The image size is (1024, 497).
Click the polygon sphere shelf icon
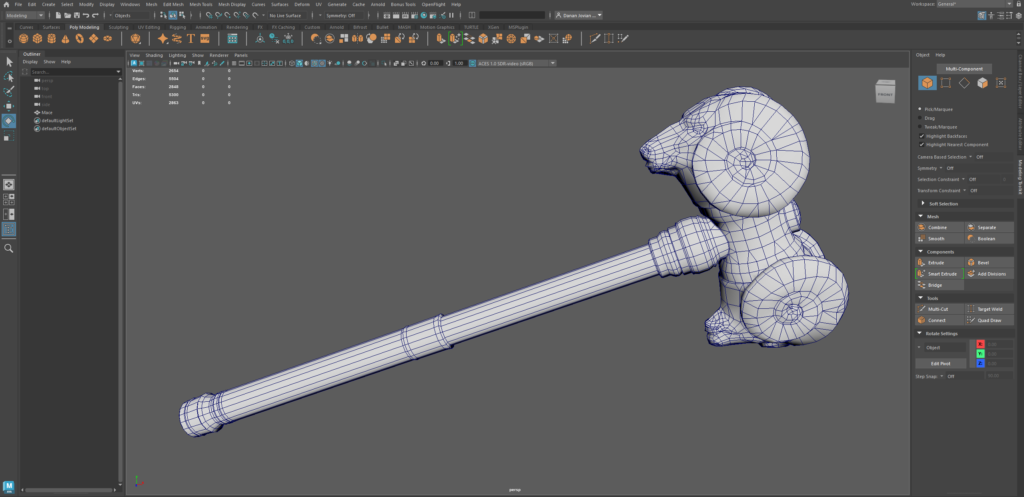coord(24,39)
